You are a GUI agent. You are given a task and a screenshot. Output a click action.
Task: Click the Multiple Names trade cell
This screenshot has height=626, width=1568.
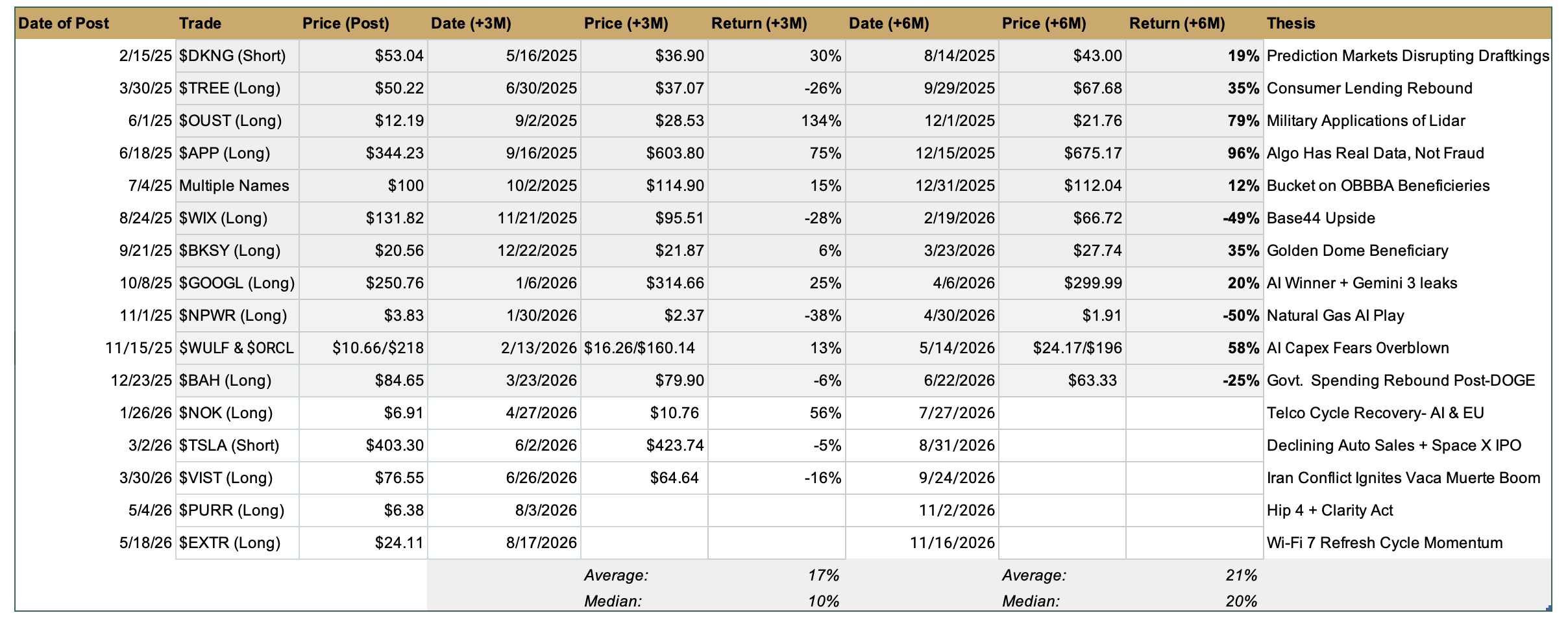238,186
